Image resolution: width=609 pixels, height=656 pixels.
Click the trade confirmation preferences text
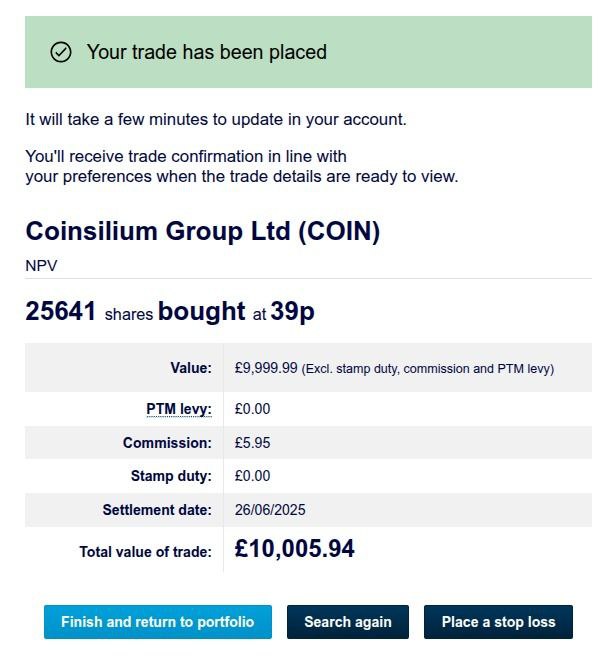click(242, 167)
